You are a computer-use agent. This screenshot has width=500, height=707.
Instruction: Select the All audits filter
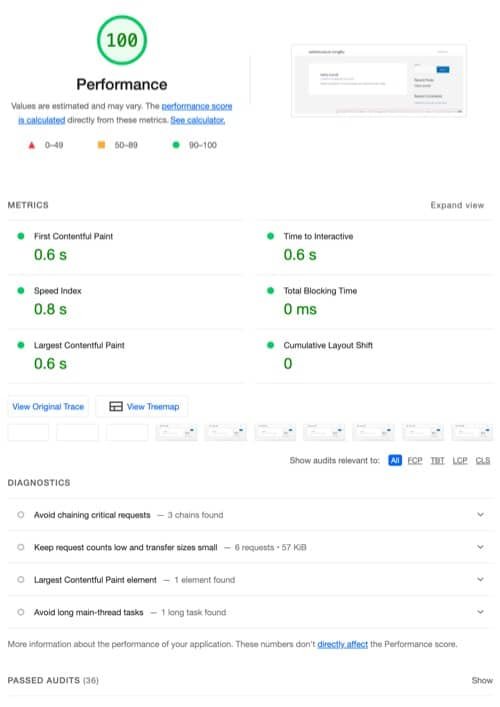pos(395,460)
